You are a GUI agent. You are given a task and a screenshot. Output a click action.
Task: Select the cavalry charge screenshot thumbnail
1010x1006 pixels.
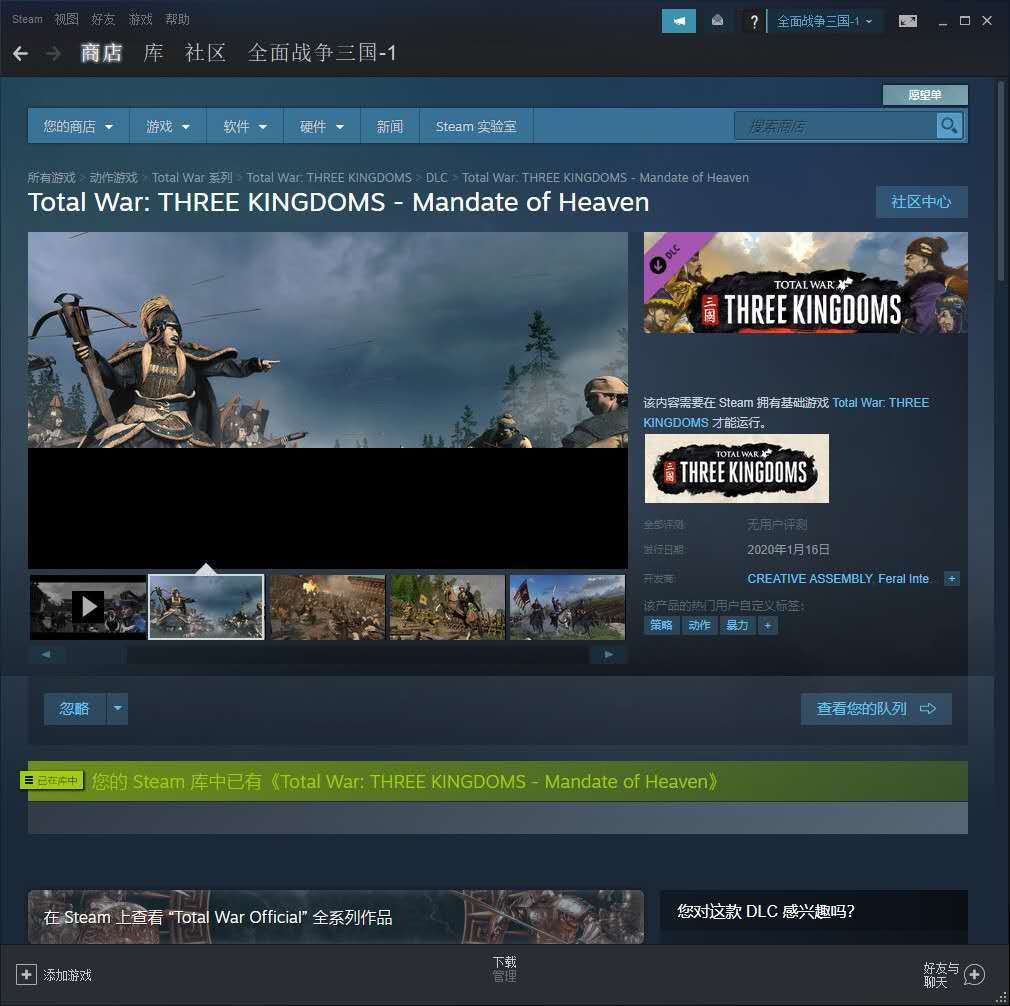[567, 607]
